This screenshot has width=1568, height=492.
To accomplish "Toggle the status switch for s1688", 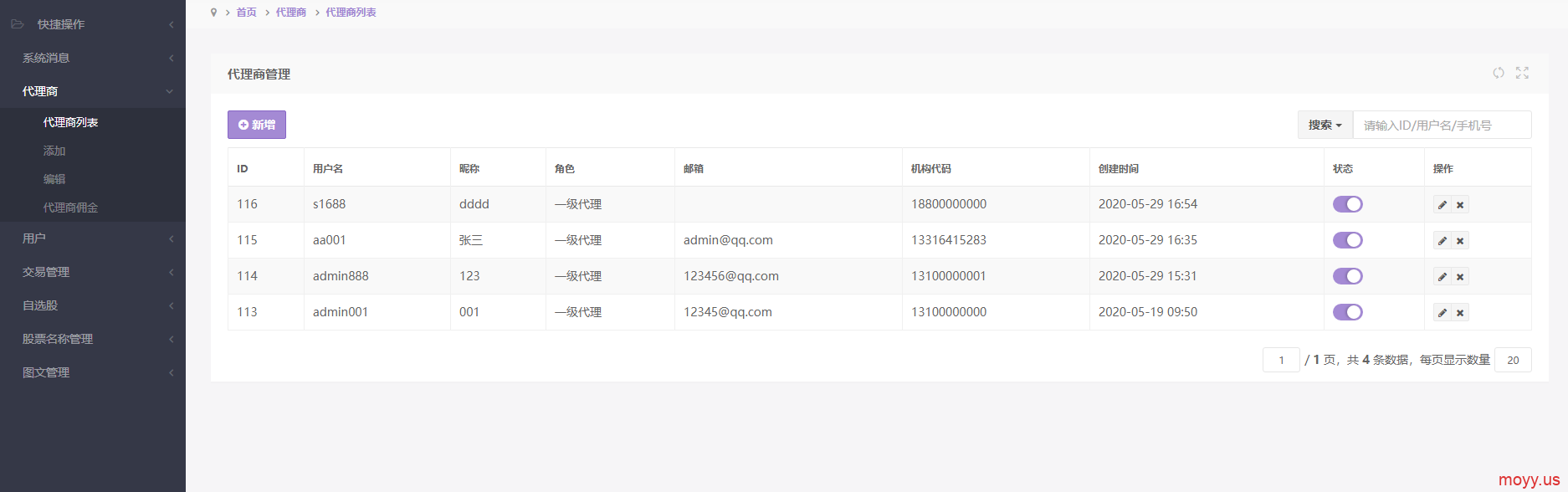I will (x=1347, y=204).
